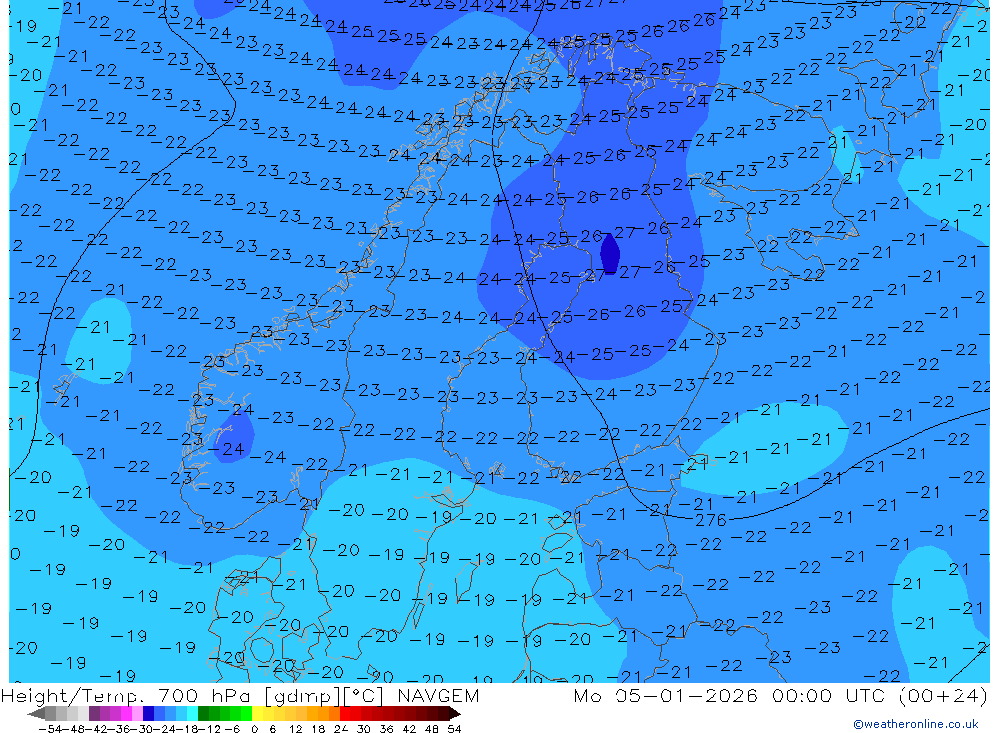Image resolution: width=1000 pixels, height=733 pixels.
Task: Click the gray left arrow end of the color scale
Action: click(x=36, y=714)
